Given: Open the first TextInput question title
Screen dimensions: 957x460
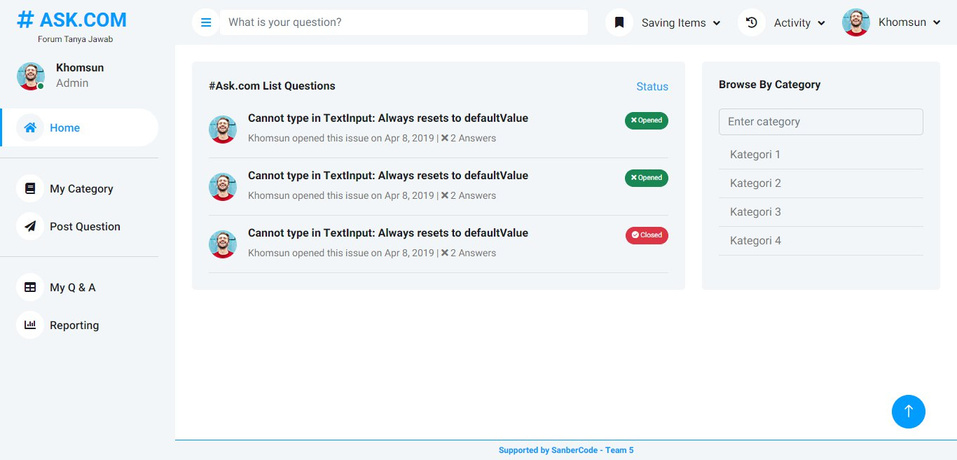Looking at the screenshot, I should 388,118.
